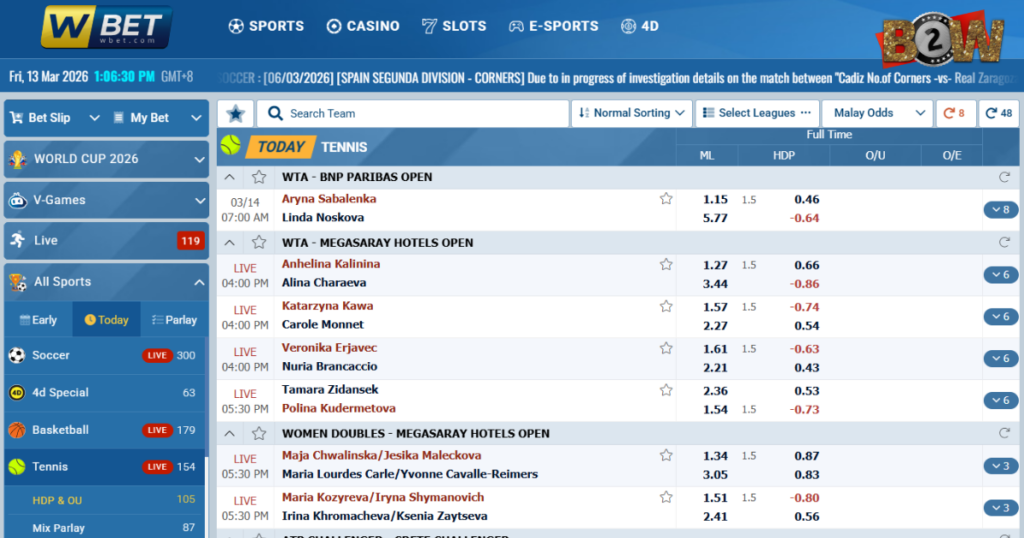Viewport: 1024px width, 538px height.
Task: Click the orange refresh icon showing 8
Action: click(x=954, y=114)
